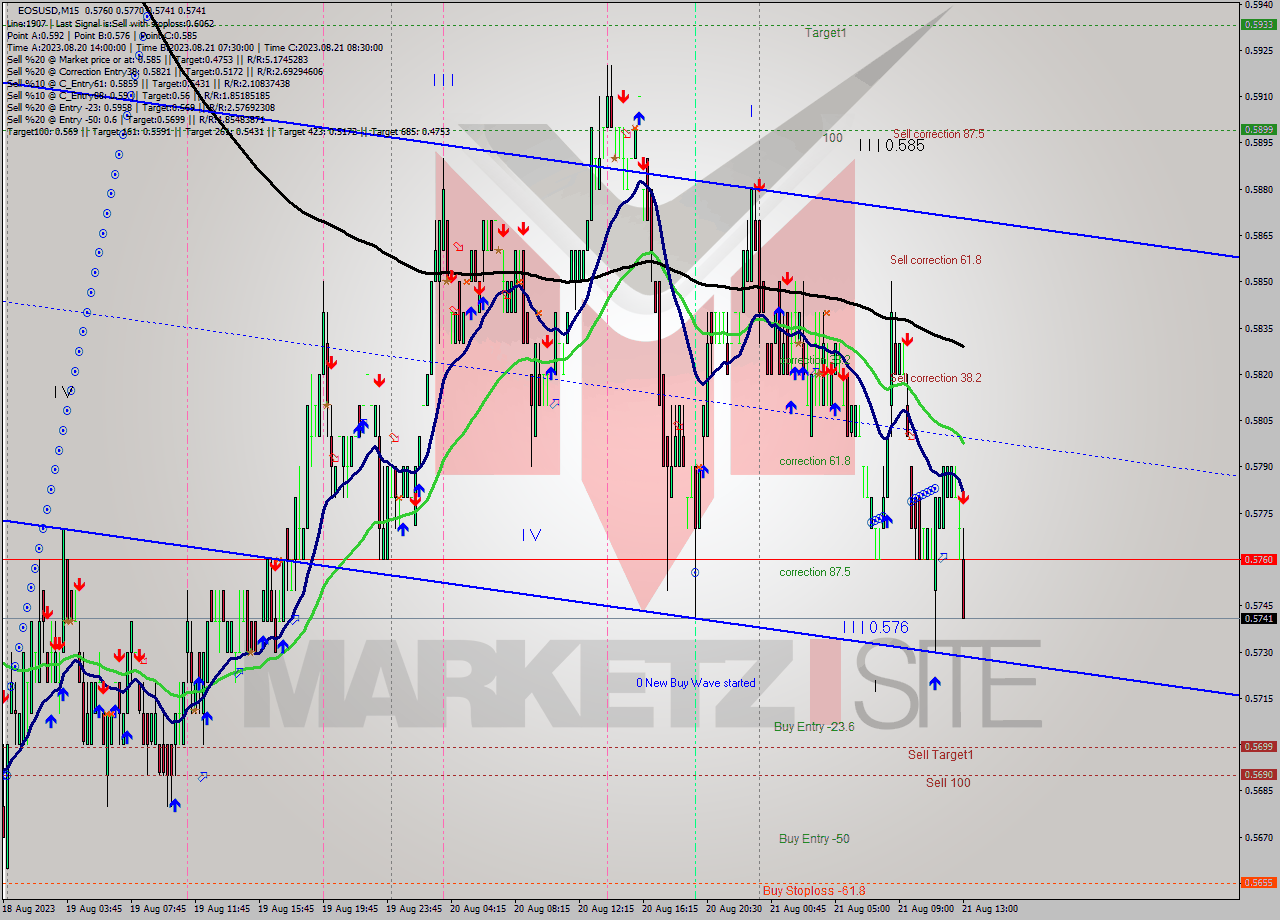Click the 0.5880 price axis label
This screenshot has height=920, width=1280.
point(1259,189)
